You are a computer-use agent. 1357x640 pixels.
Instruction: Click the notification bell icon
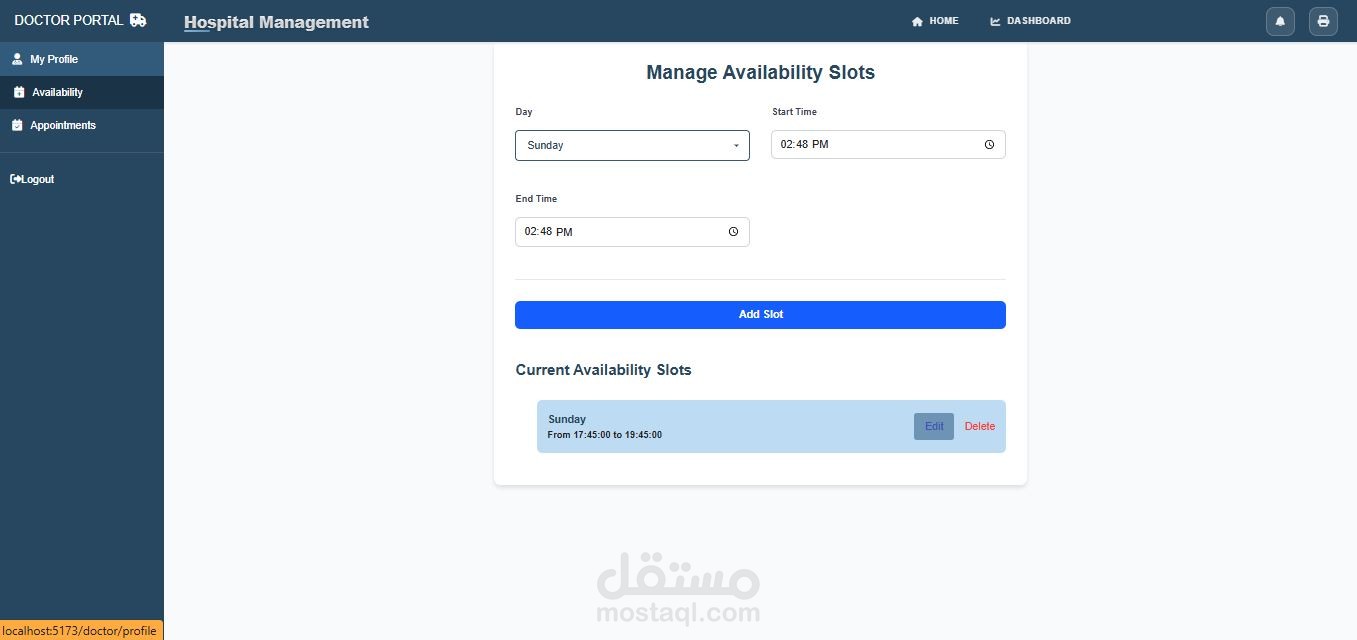(x=1280, y=21)
